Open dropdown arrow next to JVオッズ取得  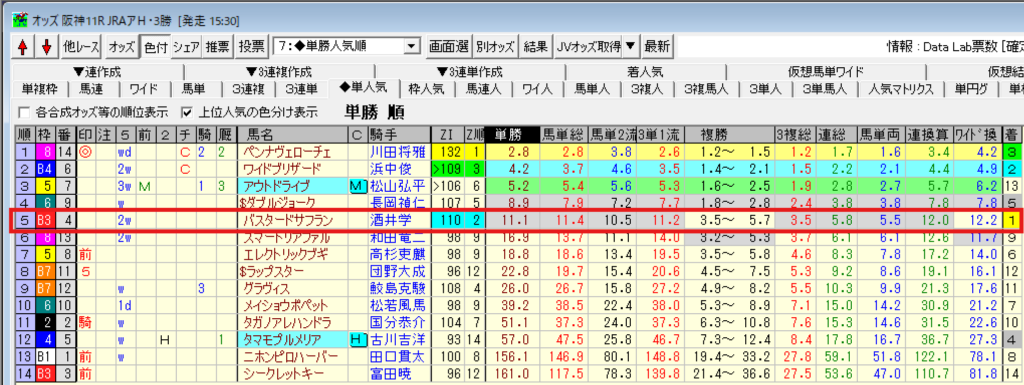point(629,46)
